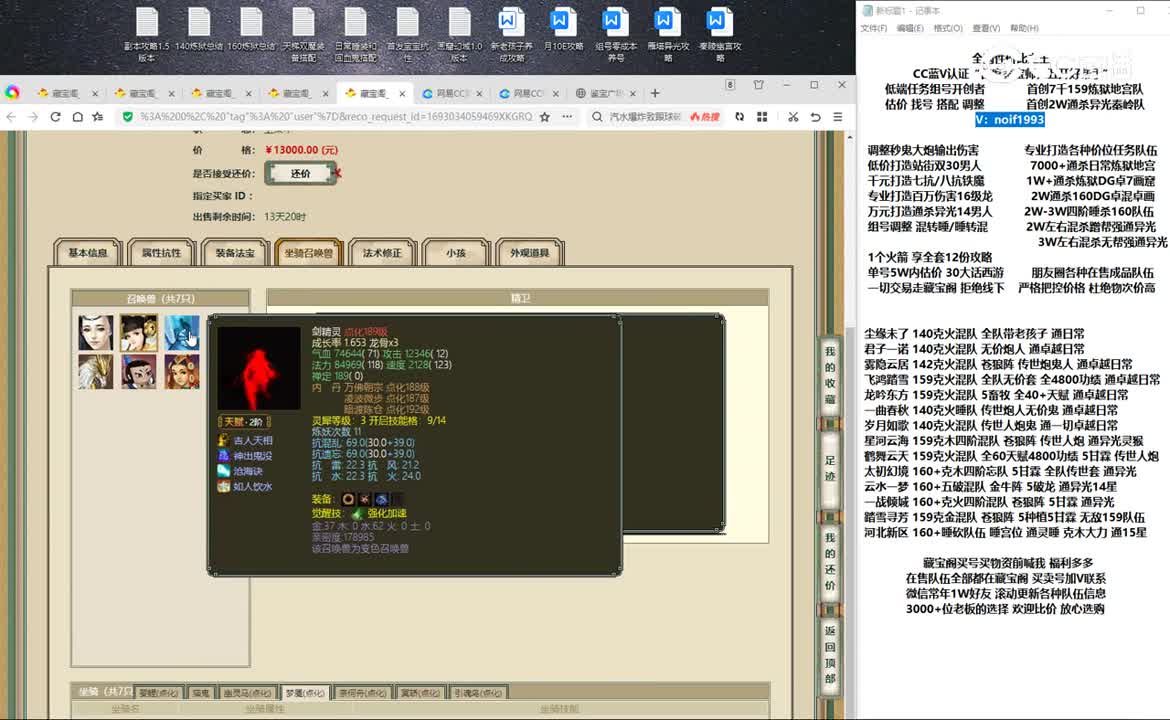Switch to the 基本信息 tab
Image resolution: width=1170 pixels, height=720 pixels.
(88, 253)
